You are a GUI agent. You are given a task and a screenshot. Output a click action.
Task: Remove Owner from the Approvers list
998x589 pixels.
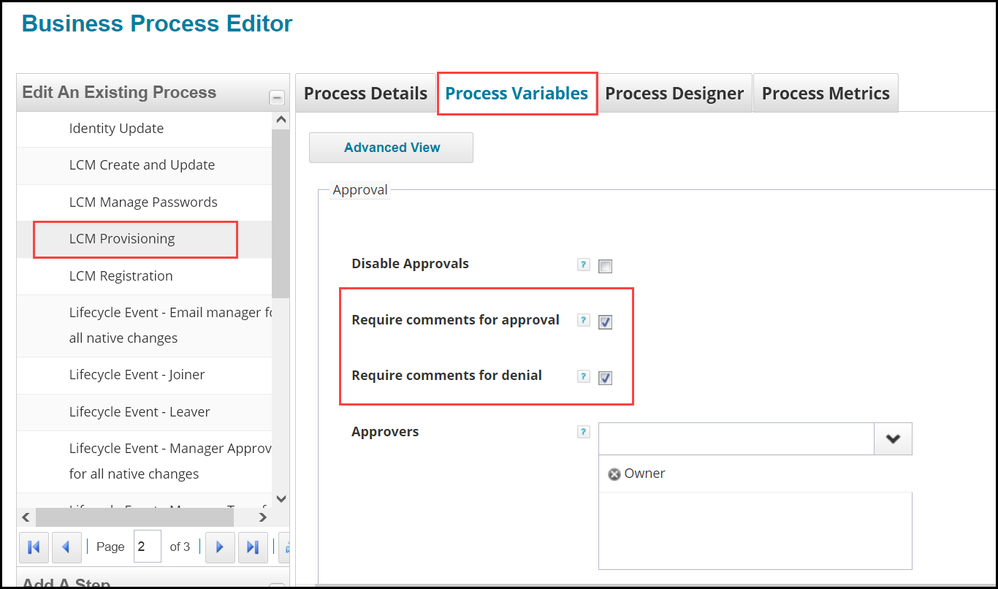pyautogui.click(x=614, y=474)
